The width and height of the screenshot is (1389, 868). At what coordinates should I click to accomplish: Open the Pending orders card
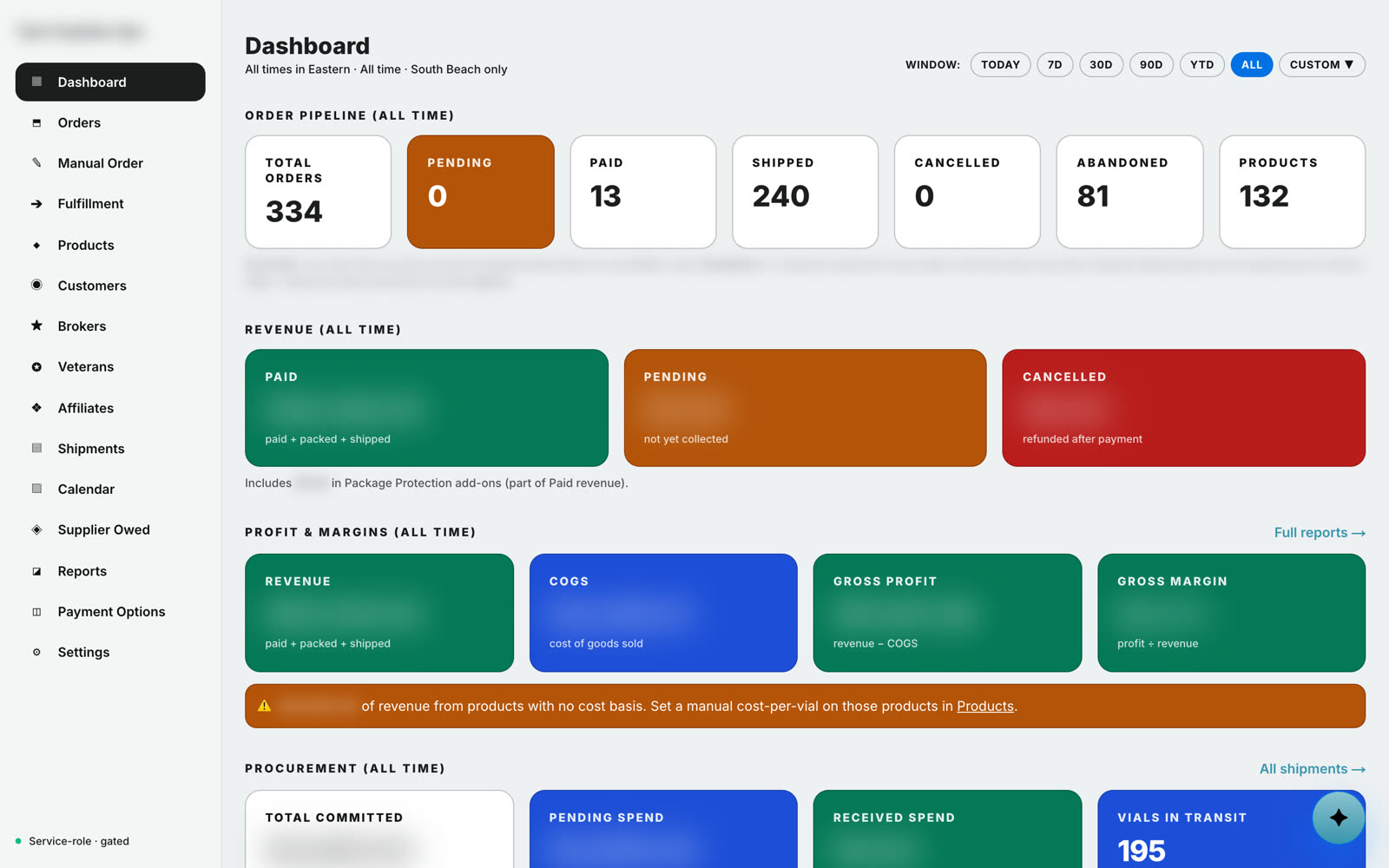pyautogui.click(x=481, y=192)
